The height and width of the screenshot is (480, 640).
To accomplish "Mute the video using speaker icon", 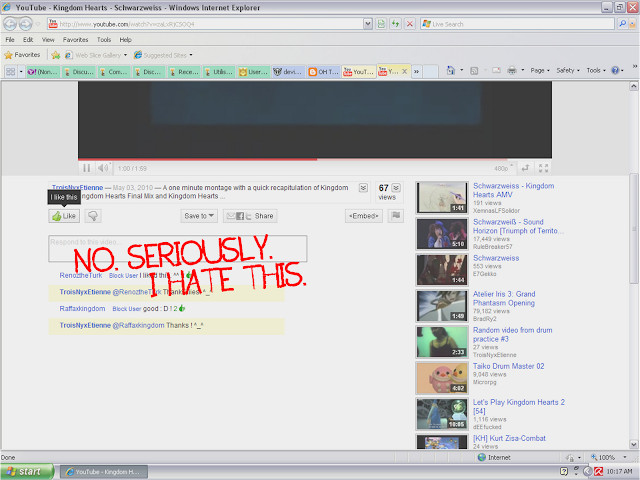I will 103,168.
